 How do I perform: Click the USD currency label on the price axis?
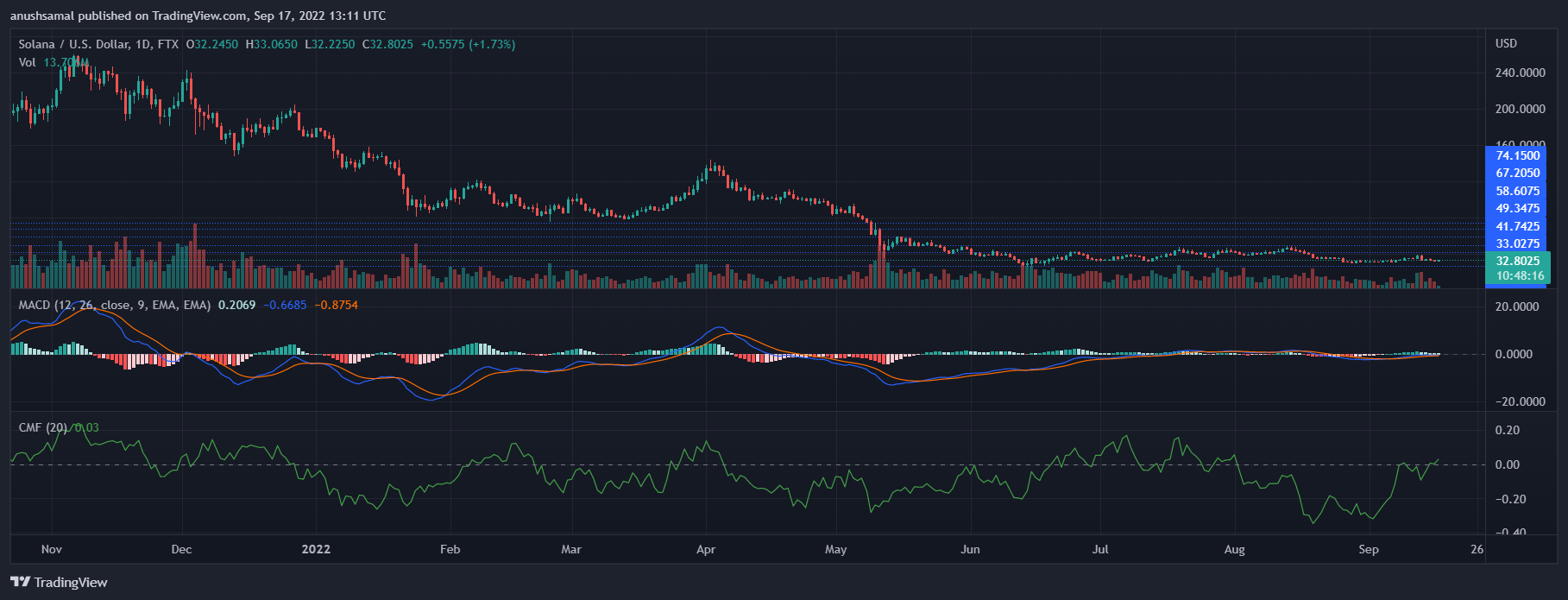[1506, 43]
